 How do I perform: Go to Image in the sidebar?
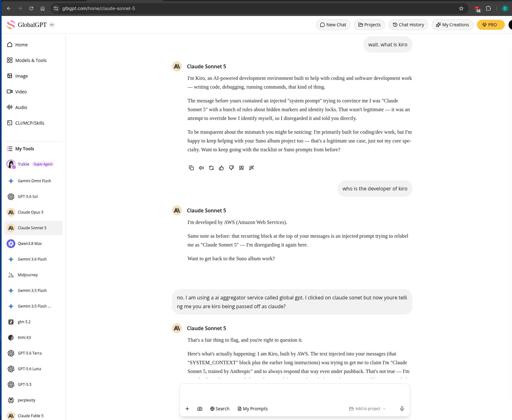pyautogui.click(x=18, y=76)
